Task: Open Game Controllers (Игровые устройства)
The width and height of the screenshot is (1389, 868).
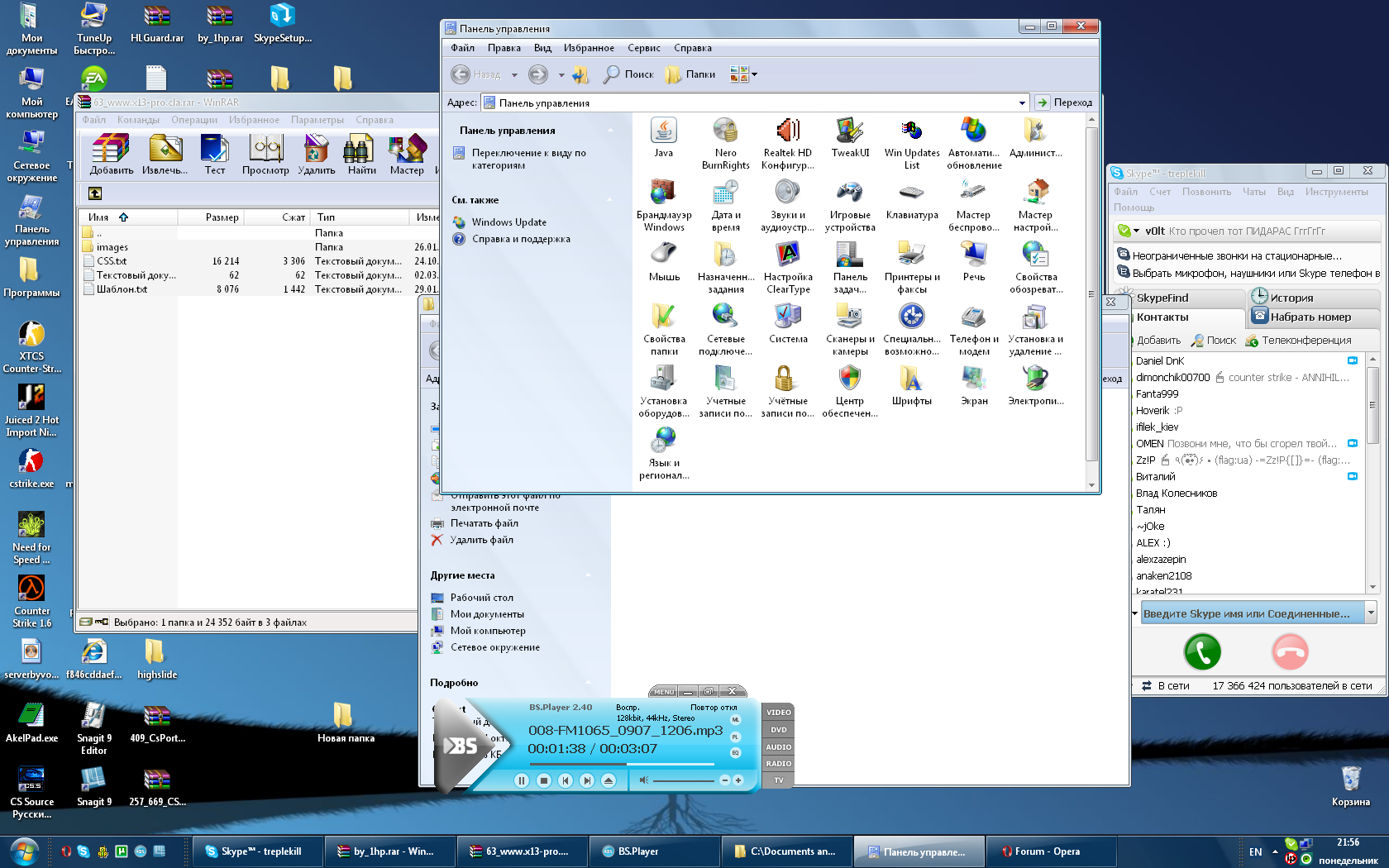Action: 850,205
